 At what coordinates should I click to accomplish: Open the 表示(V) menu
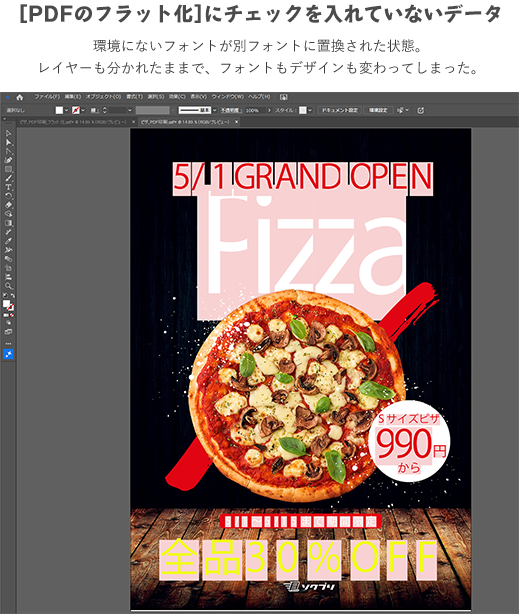(199, 97)
